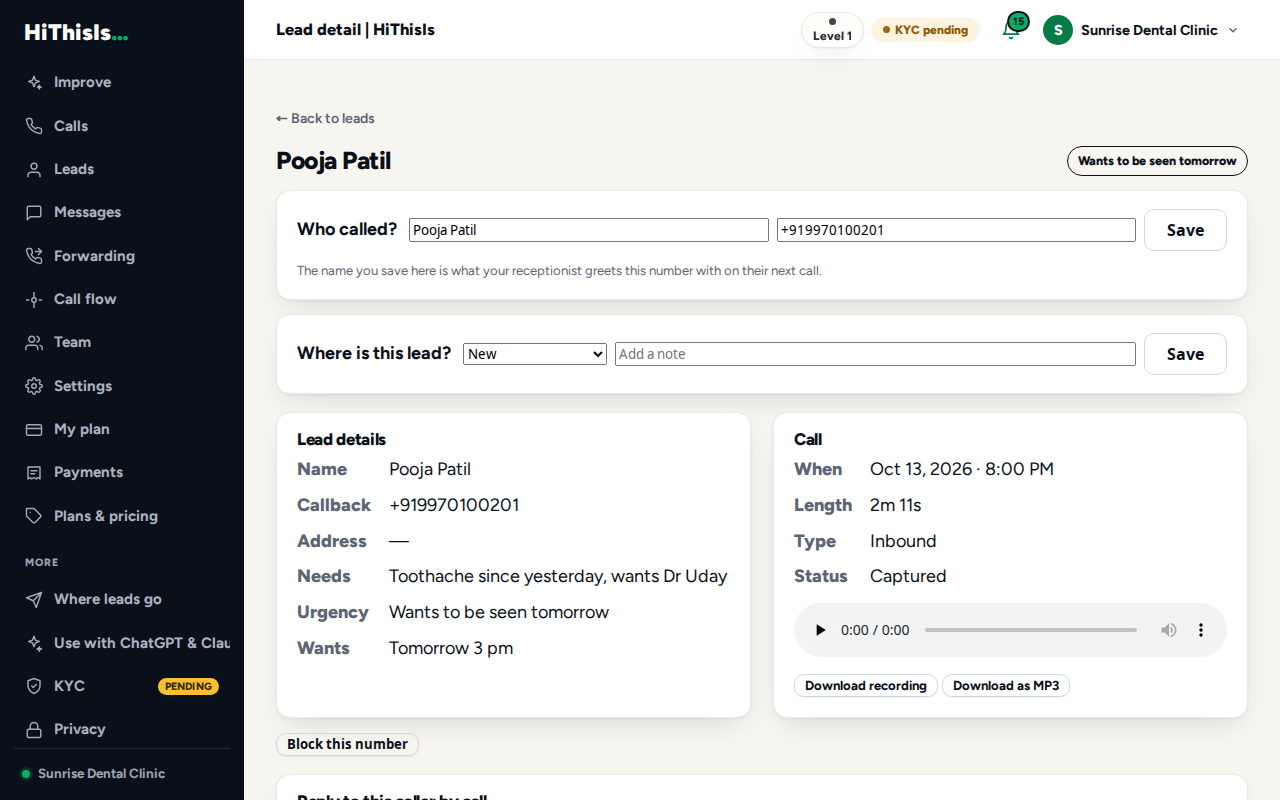Click the Leads person icon
This screenshot has height=800, width=1280.
coord(34,169)
